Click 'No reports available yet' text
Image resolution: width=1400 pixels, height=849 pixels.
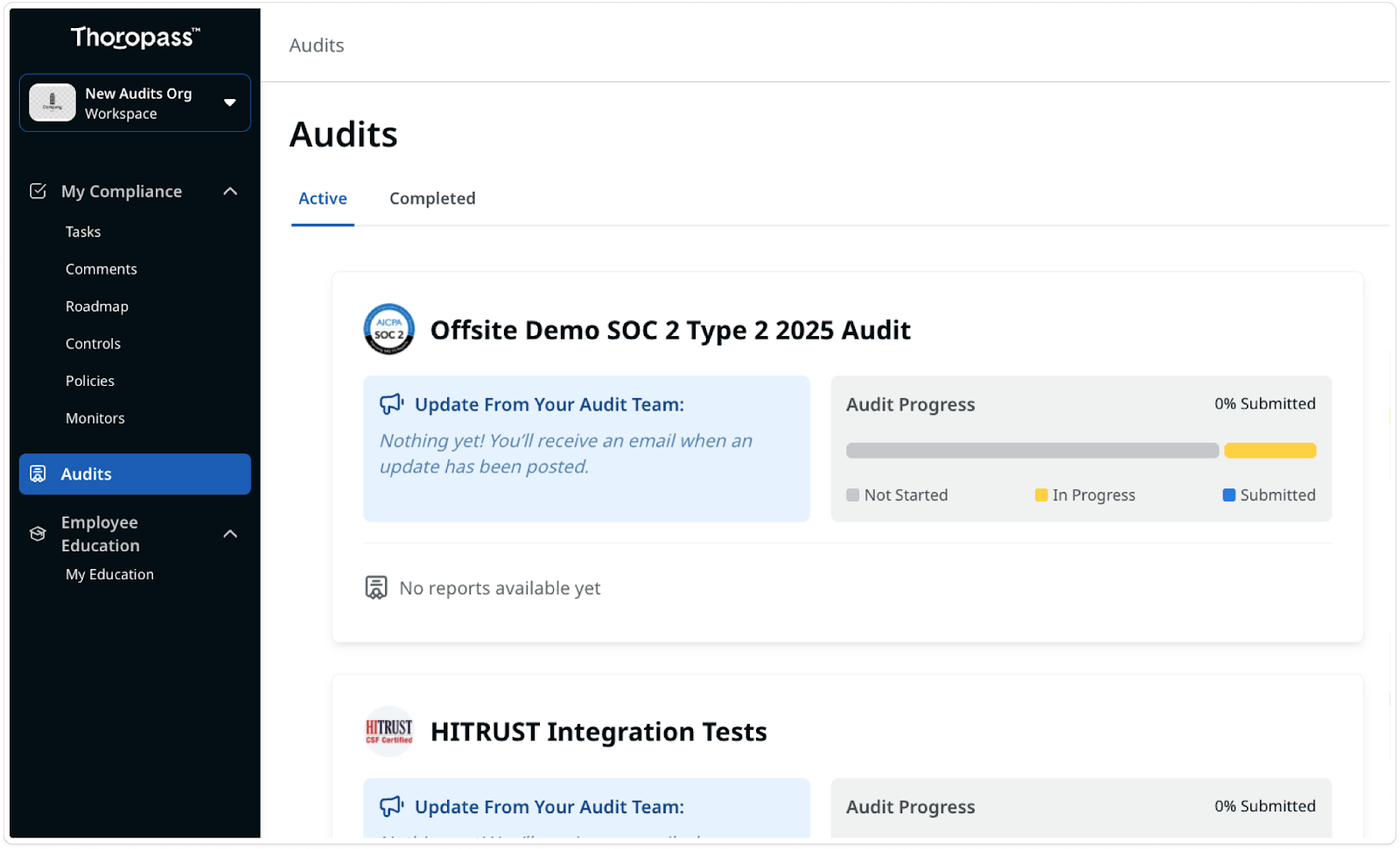[x=500, y=588]
